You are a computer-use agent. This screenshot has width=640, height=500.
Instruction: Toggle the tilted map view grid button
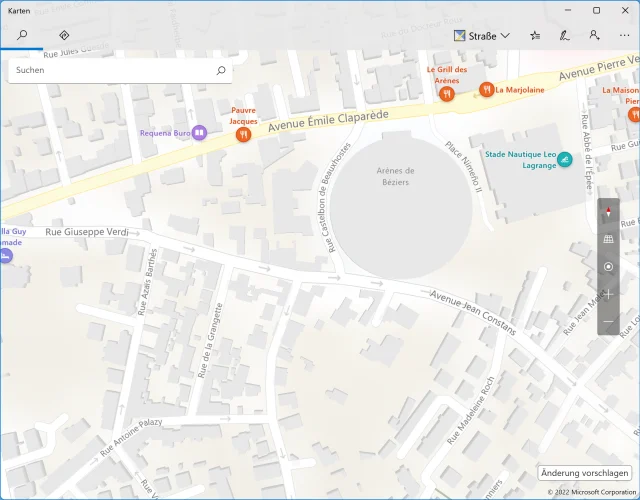pyautogui.click(x=608, y=239)
